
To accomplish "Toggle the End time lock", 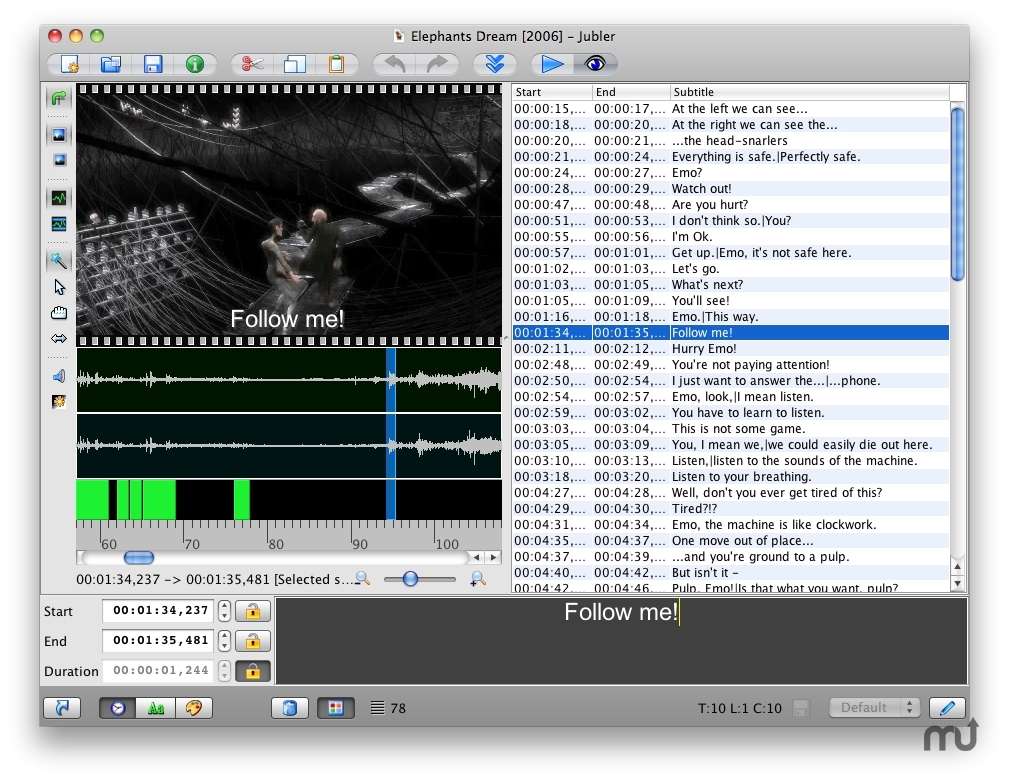I will click(x=253, y=641).
